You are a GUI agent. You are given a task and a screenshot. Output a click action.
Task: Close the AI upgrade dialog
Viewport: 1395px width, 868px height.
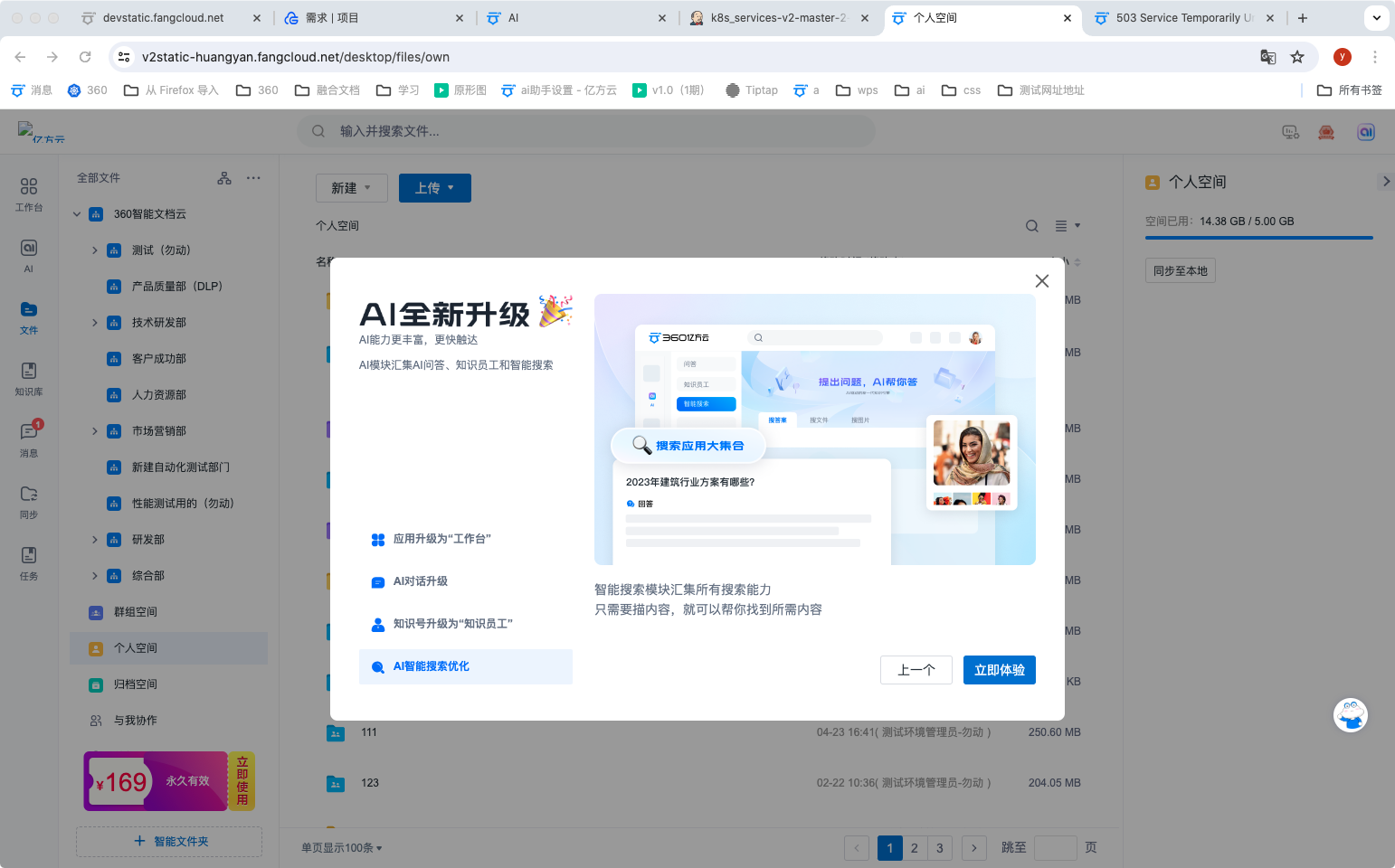(1042, 281)
